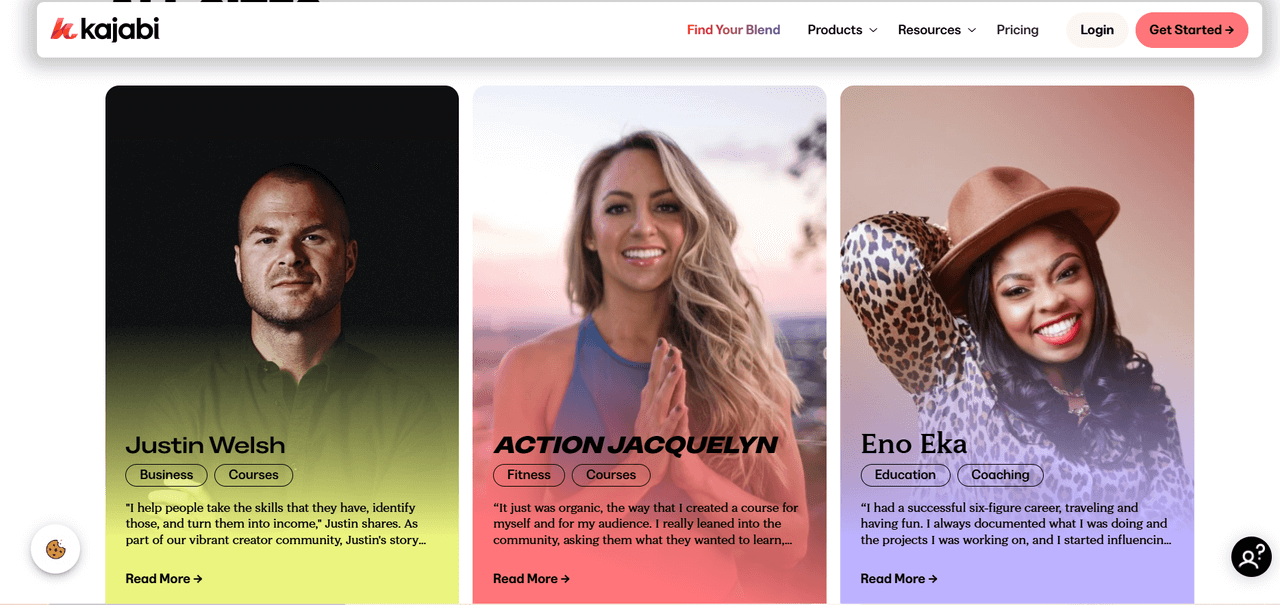1280x605 pixels.
Task: Open cookie preferences icon
Action: click(x=55, y=549)
